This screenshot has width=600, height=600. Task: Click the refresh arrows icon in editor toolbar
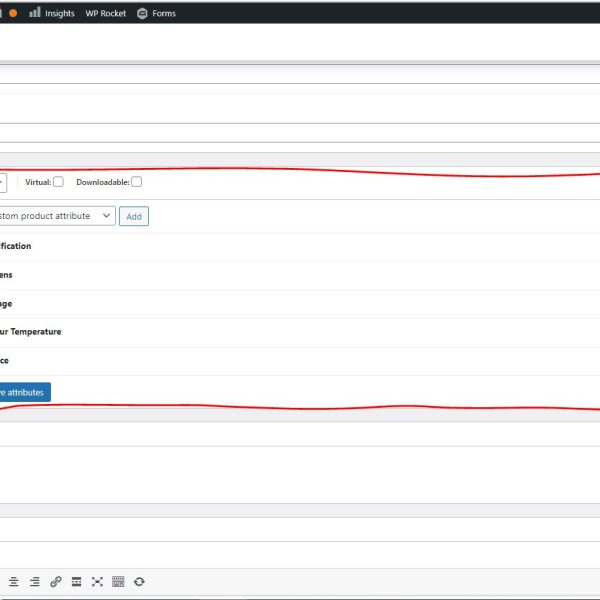tap(139, 581)
